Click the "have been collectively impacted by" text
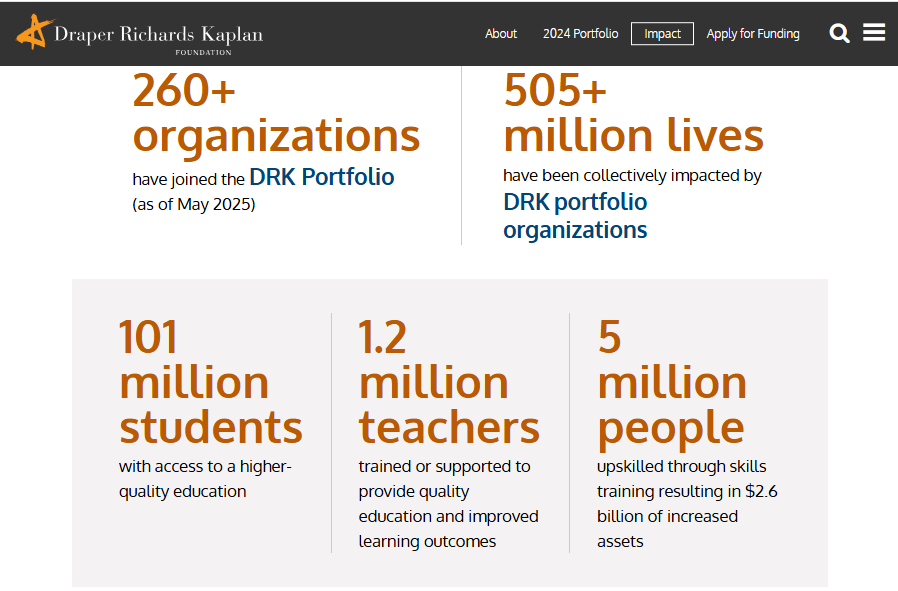 click(x=632, y=175)
